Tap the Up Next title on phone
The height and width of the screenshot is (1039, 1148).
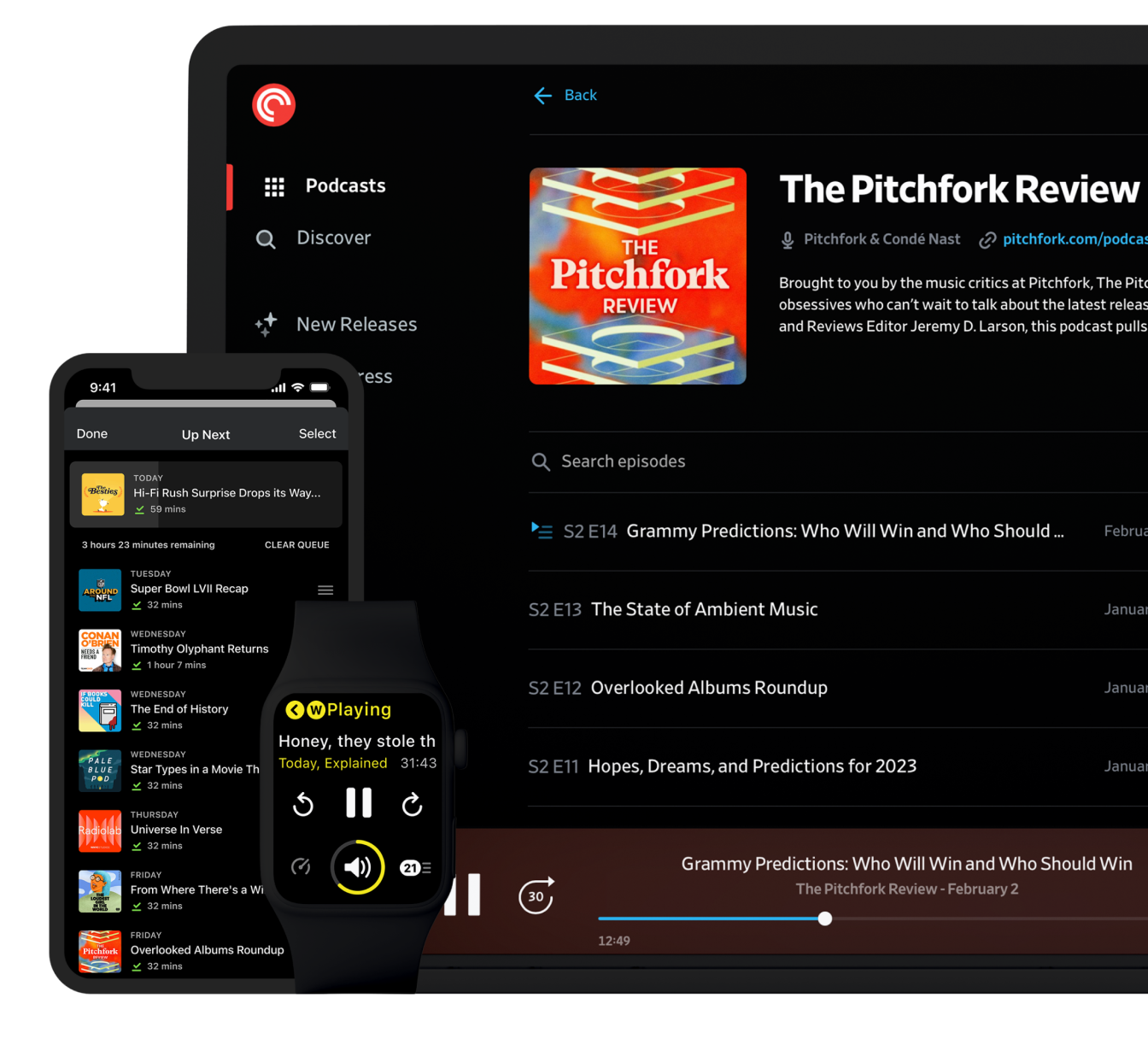206,435
